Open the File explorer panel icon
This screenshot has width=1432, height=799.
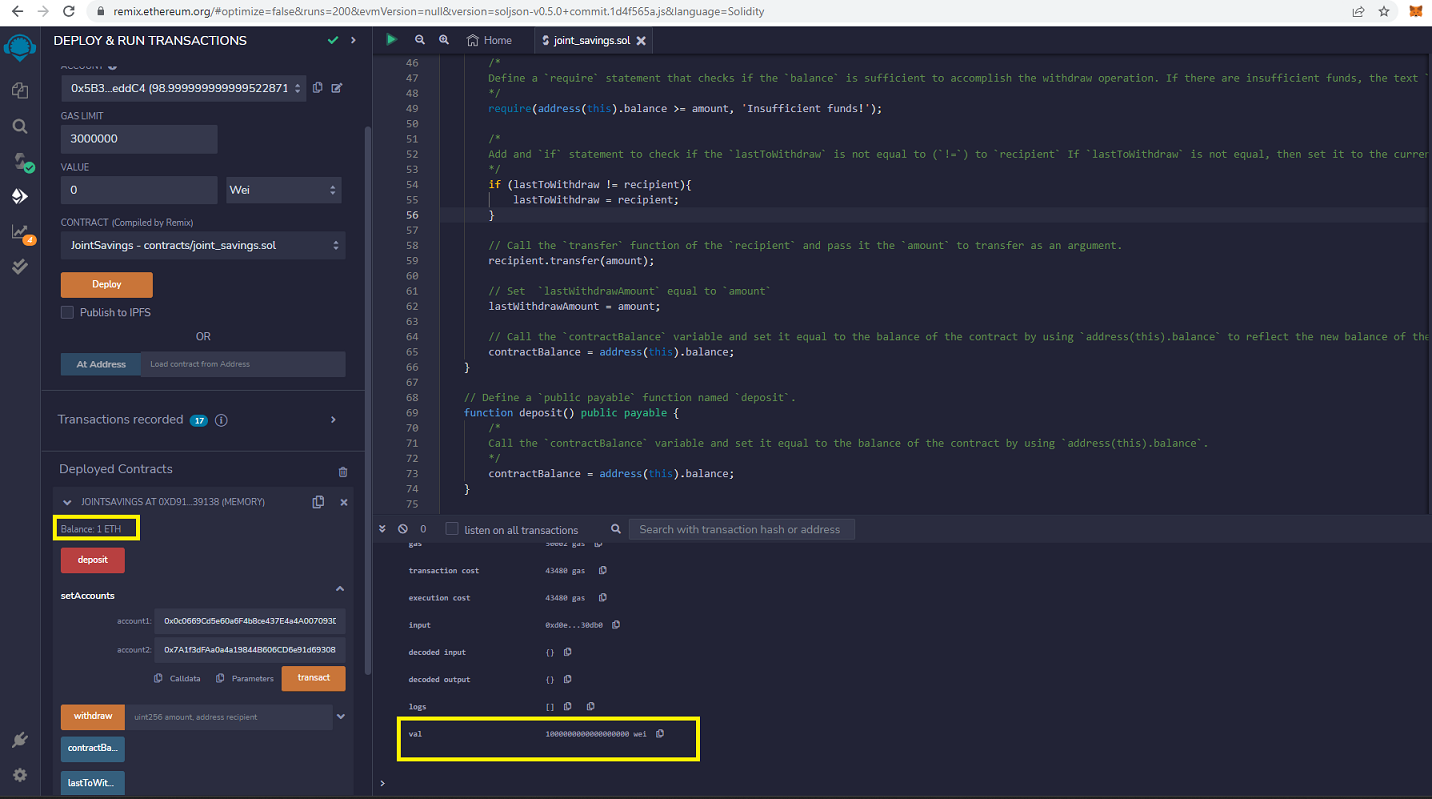19,90
